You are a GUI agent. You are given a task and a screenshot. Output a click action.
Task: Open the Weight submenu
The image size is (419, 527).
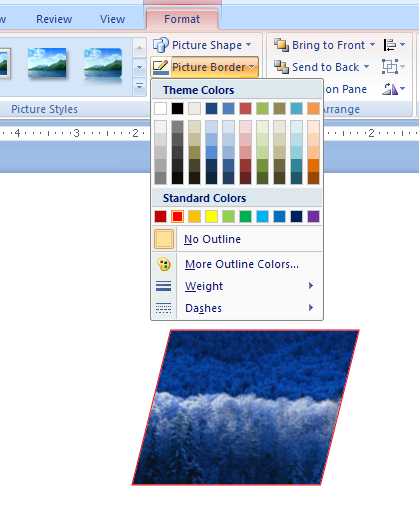[x=237, y=286]
